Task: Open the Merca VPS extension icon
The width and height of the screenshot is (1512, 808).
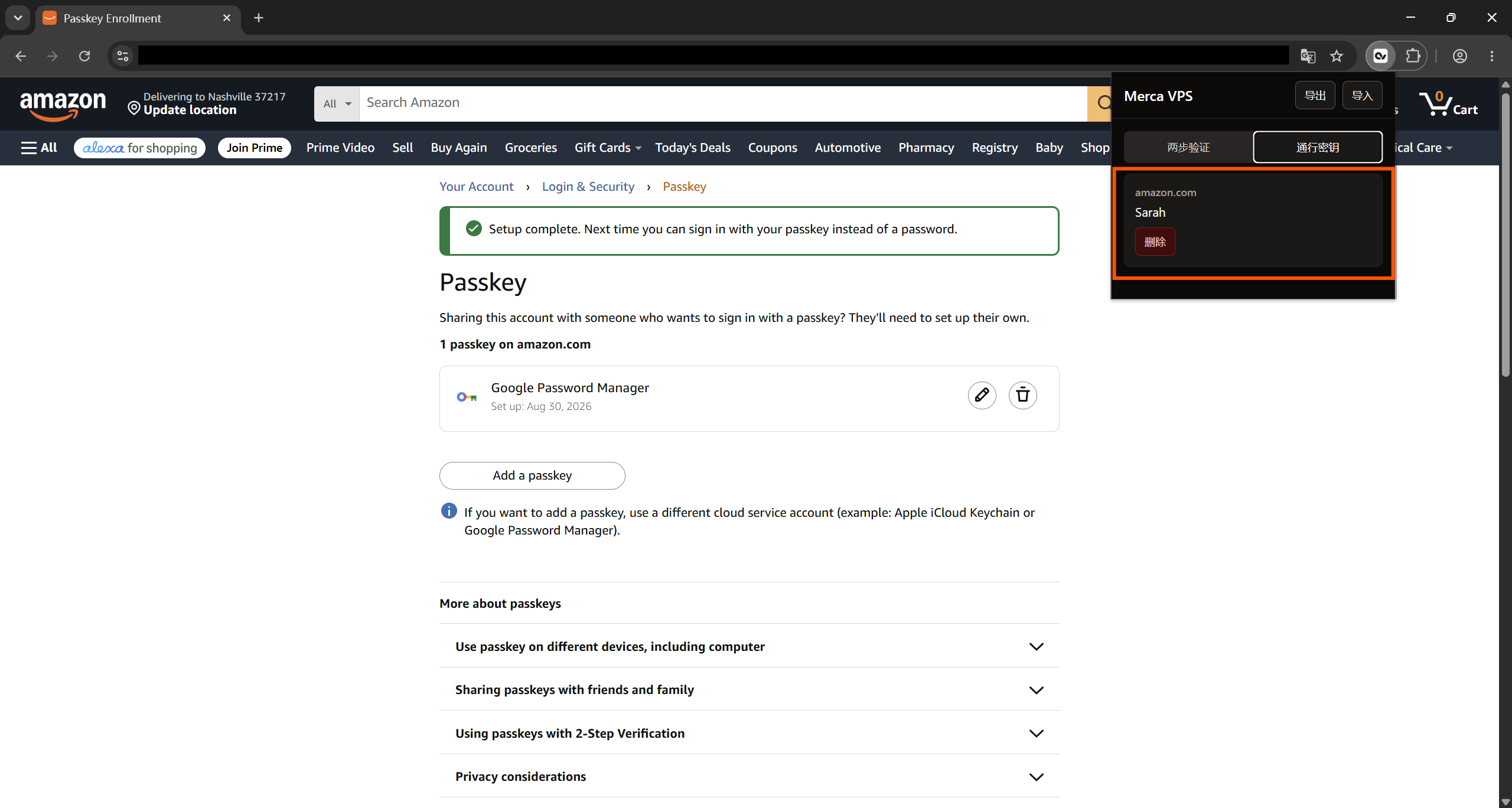Action: [1381, 56]
